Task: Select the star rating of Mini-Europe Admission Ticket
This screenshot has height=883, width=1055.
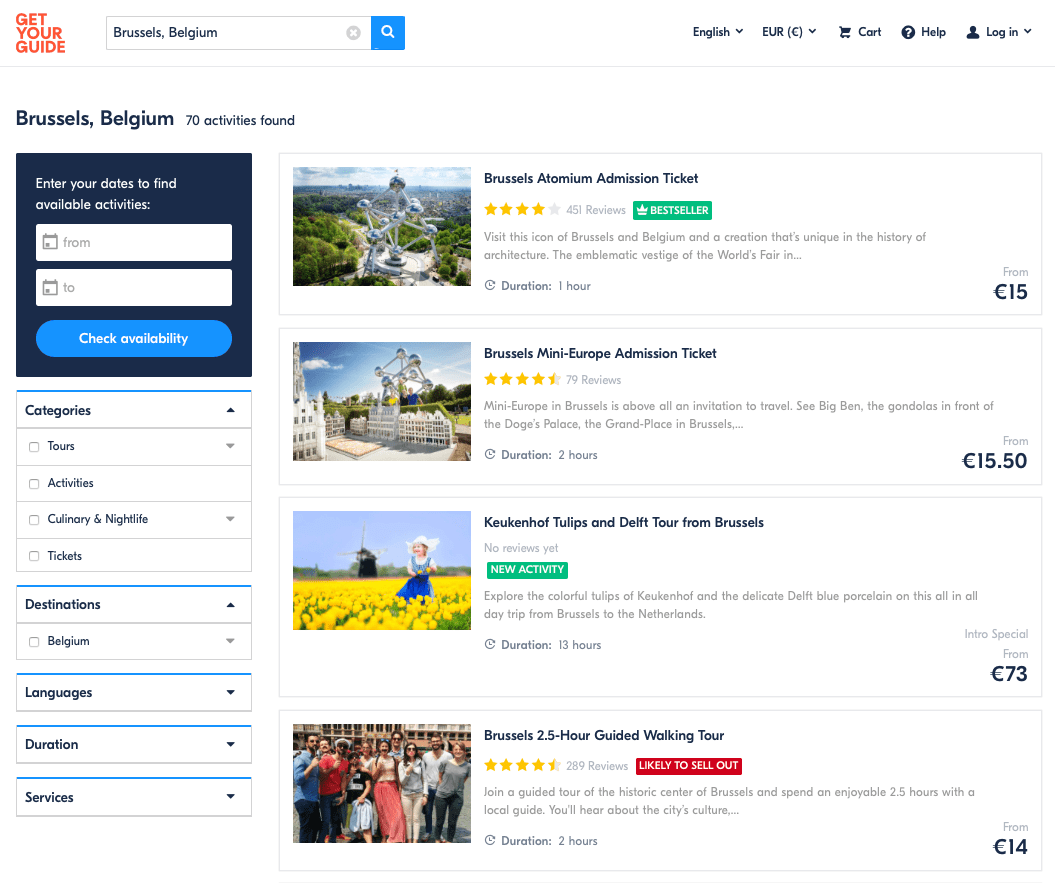Action: point(522,379)
